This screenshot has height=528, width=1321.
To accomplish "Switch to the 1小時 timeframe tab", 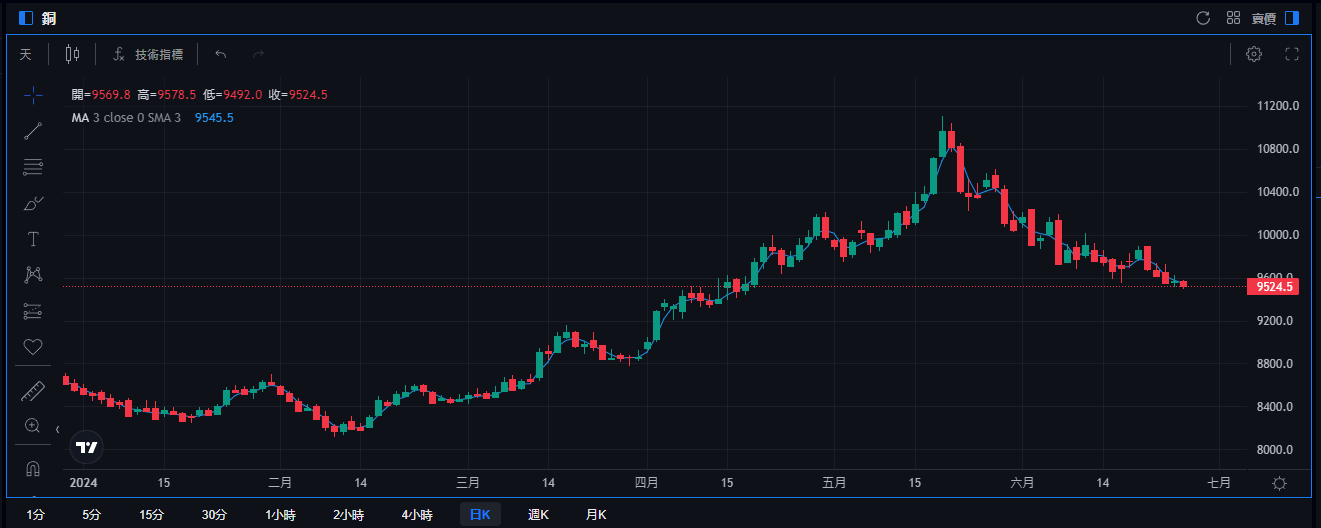I will (280, 515).
